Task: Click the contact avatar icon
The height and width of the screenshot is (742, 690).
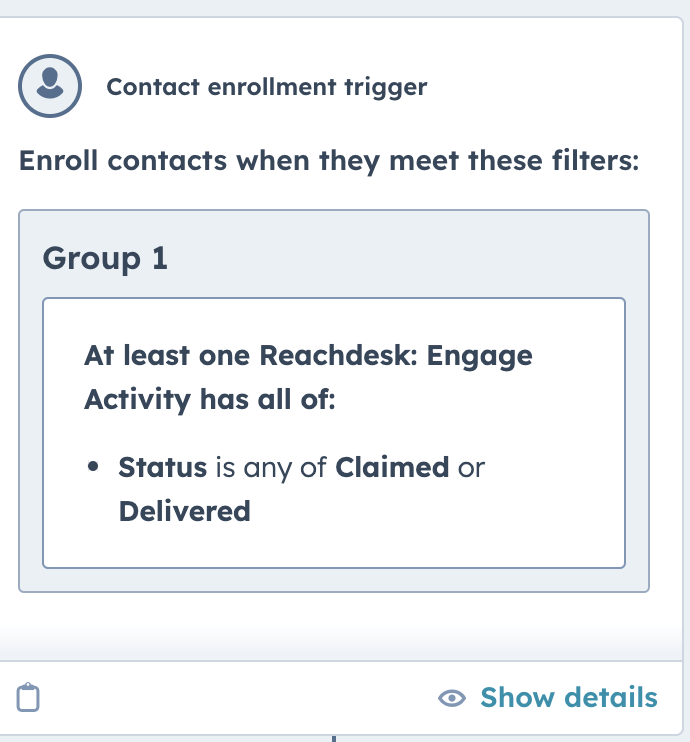Action: (50, 86)
